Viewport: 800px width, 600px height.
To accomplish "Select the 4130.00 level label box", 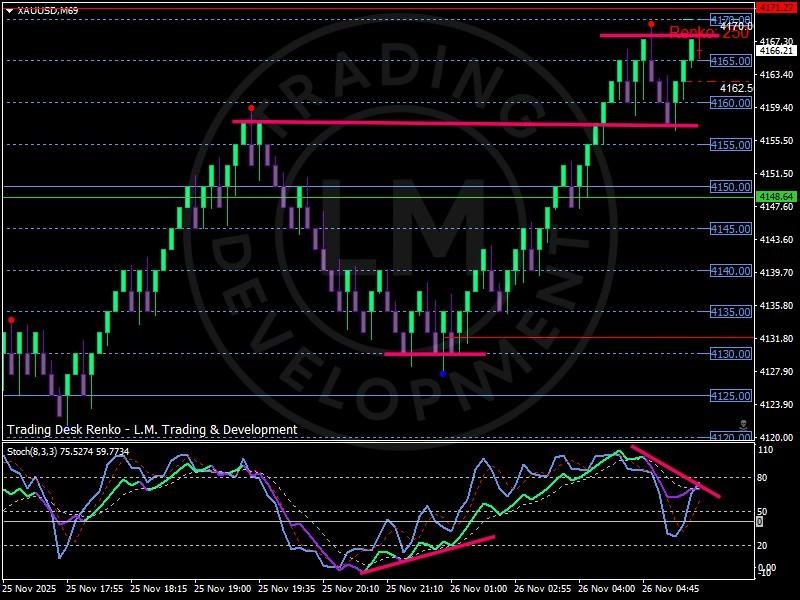I will (730, 354).
